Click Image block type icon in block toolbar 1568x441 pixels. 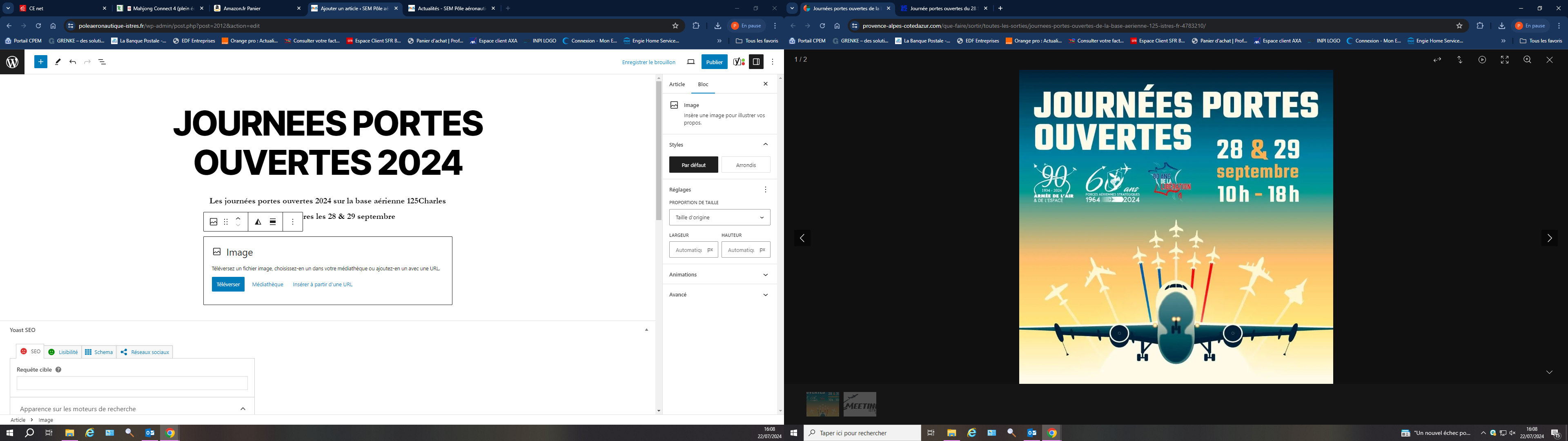click(x=214, y=222)
